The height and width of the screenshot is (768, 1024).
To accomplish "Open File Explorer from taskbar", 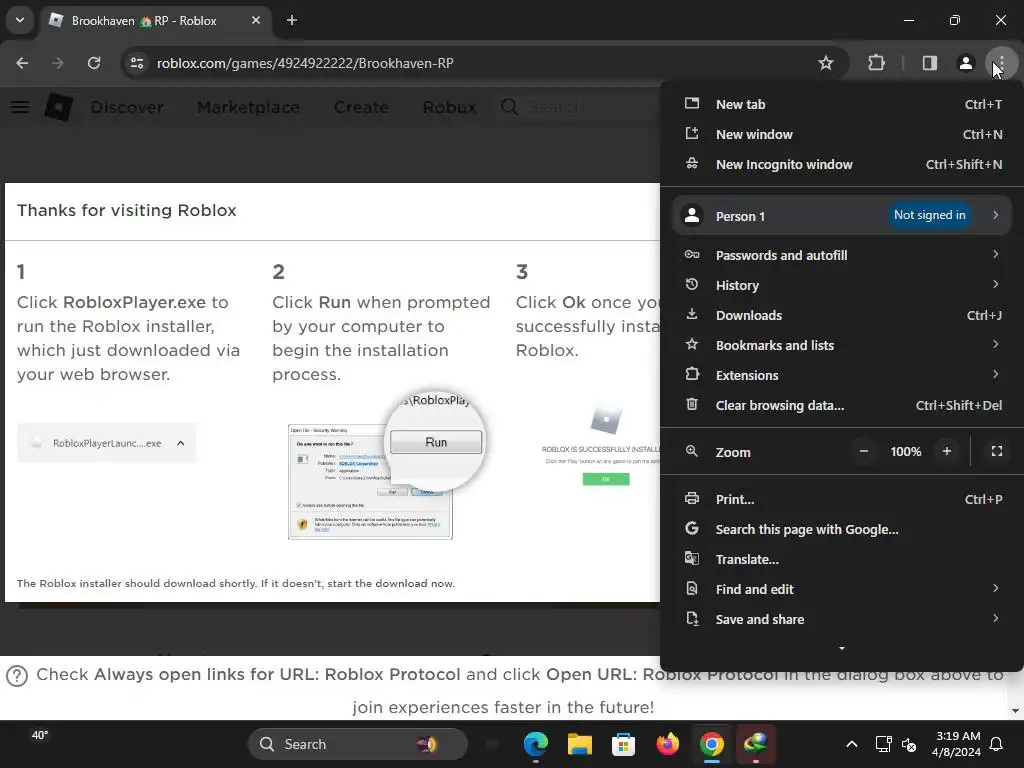I will [579, 744].
